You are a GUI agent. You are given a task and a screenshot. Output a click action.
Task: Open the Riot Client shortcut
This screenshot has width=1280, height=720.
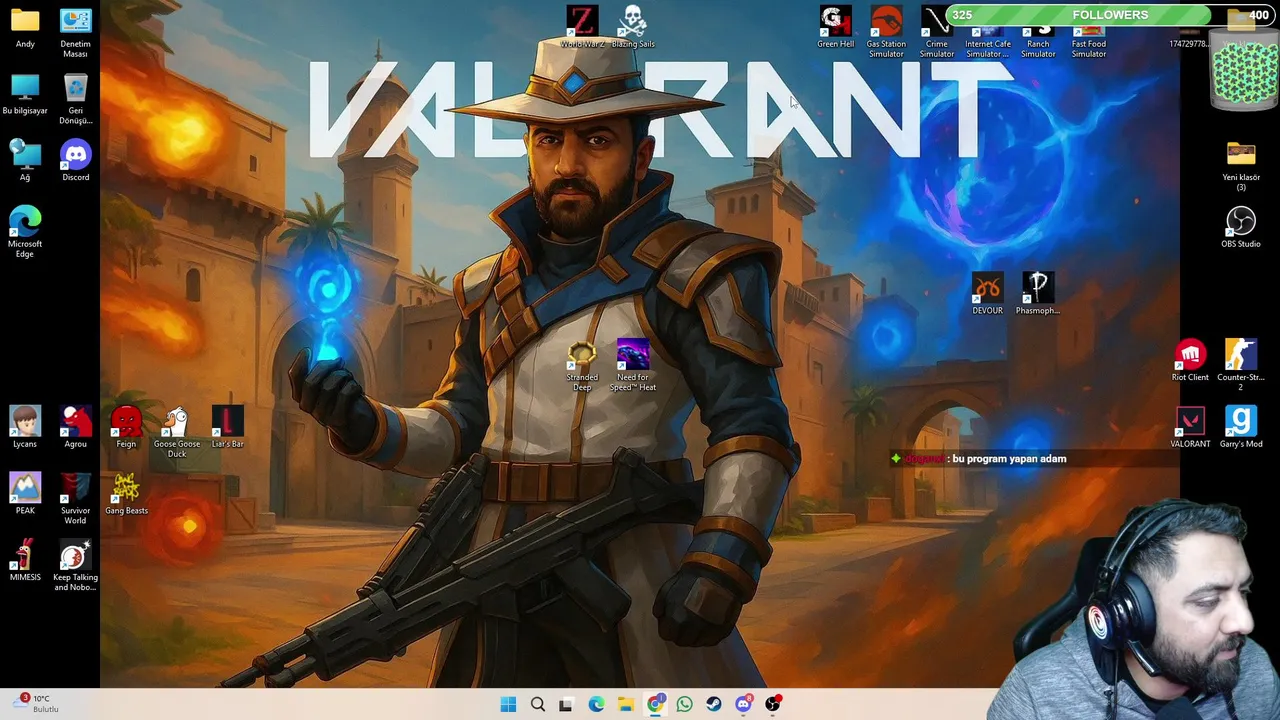click(x=1190, y=361)
